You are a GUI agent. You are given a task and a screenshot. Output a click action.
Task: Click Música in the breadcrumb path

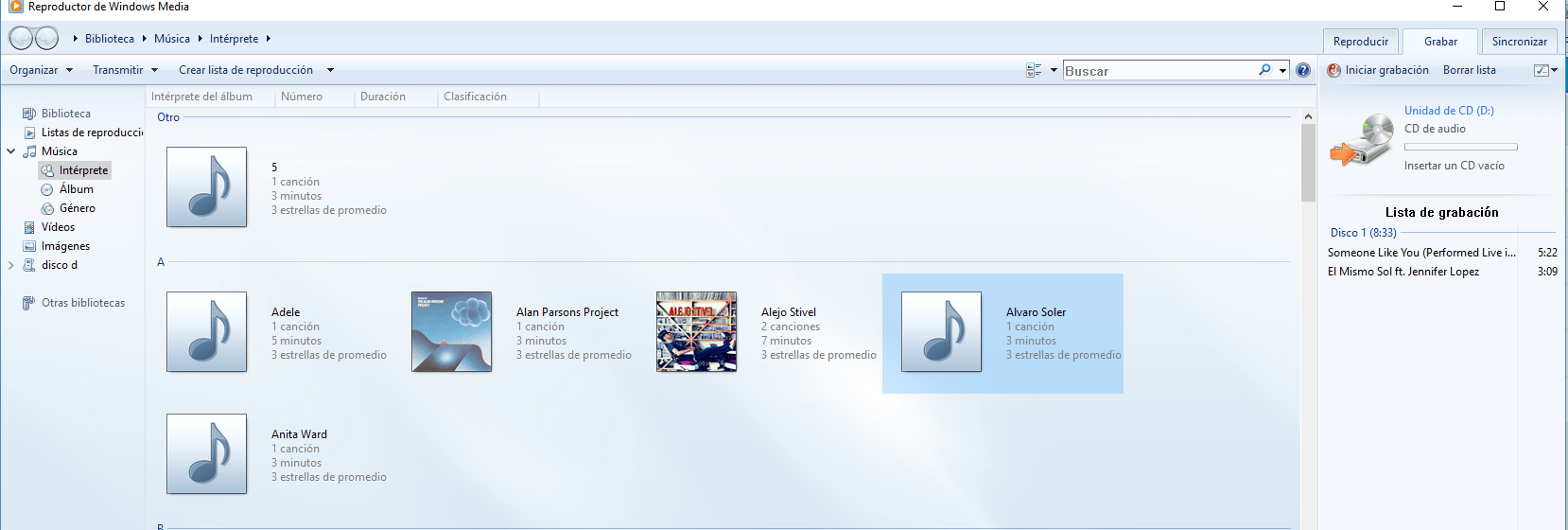coord(172,39)
